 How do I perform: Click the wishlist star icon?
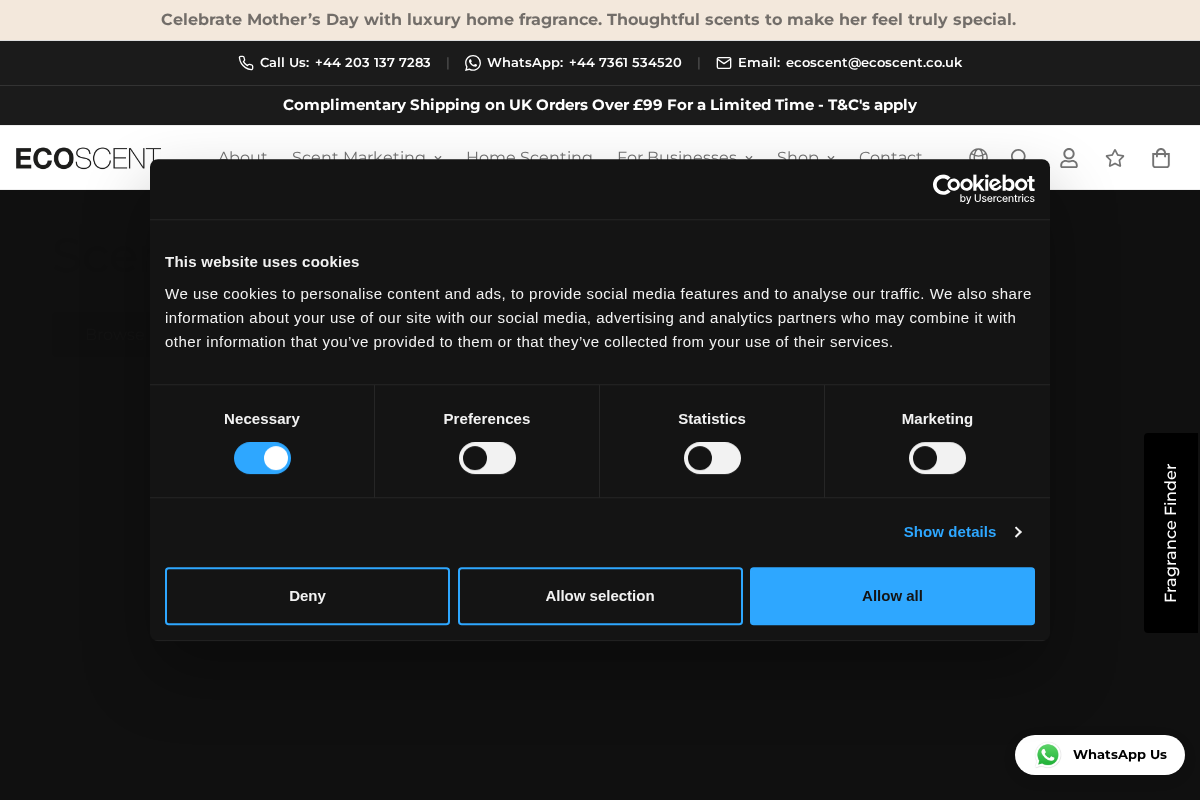[x=1114, y=157]
